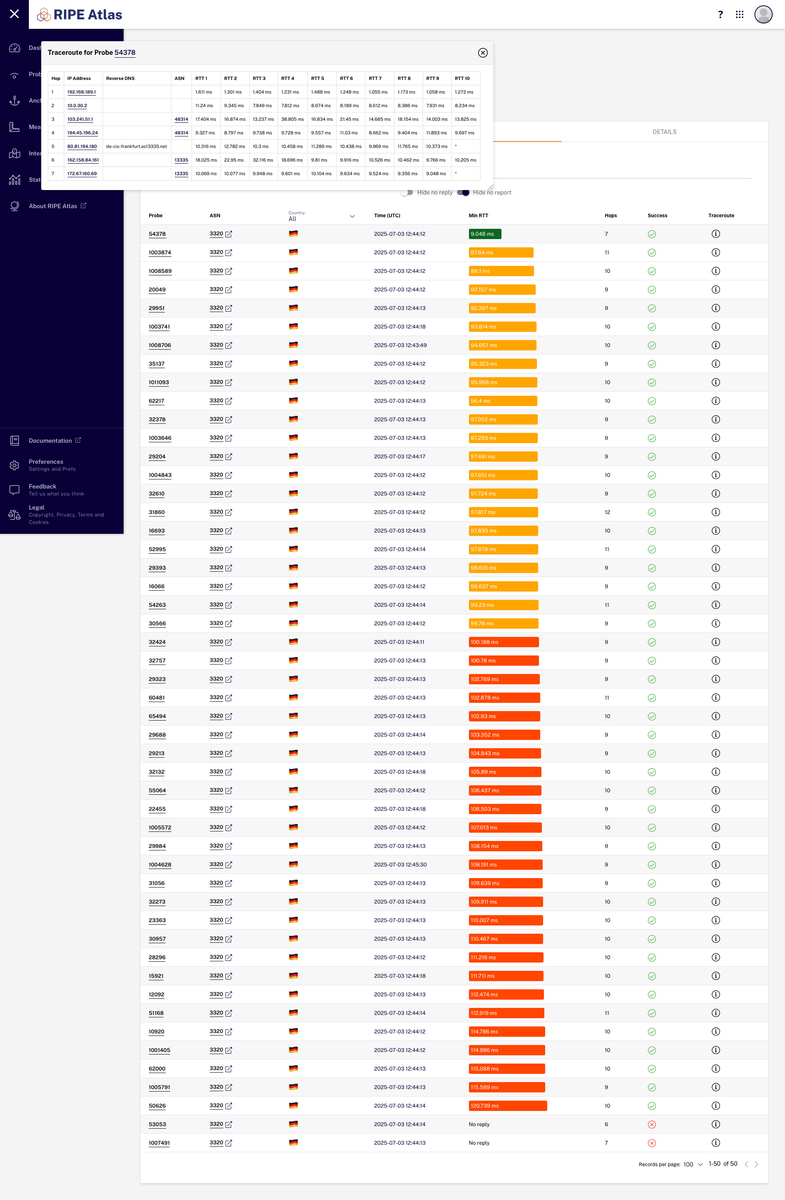Open traceroute info icon for probe 53053

tap(716, 1124)
